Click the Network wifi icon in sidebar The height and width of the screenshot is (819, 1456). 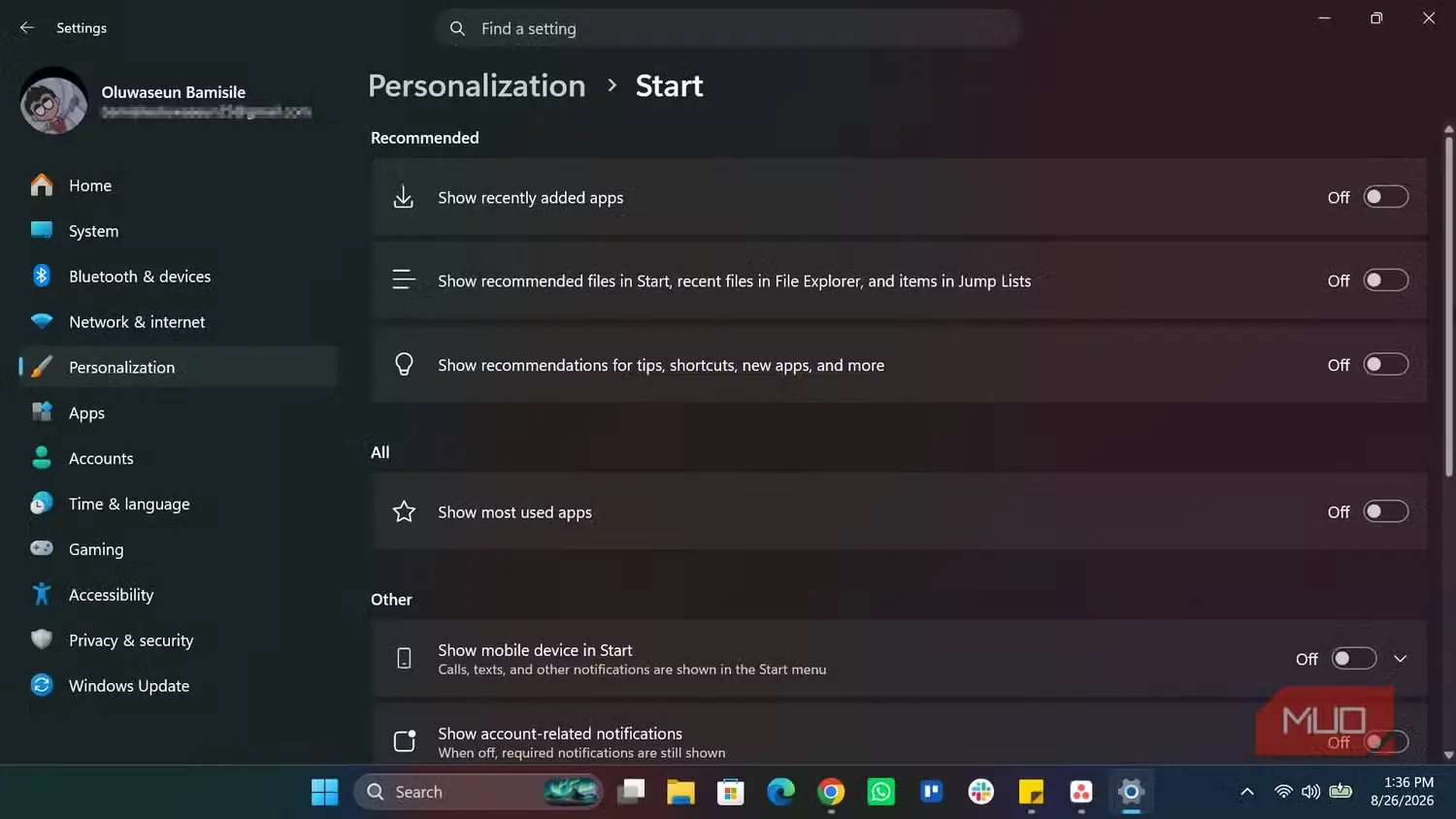point(42,321)
